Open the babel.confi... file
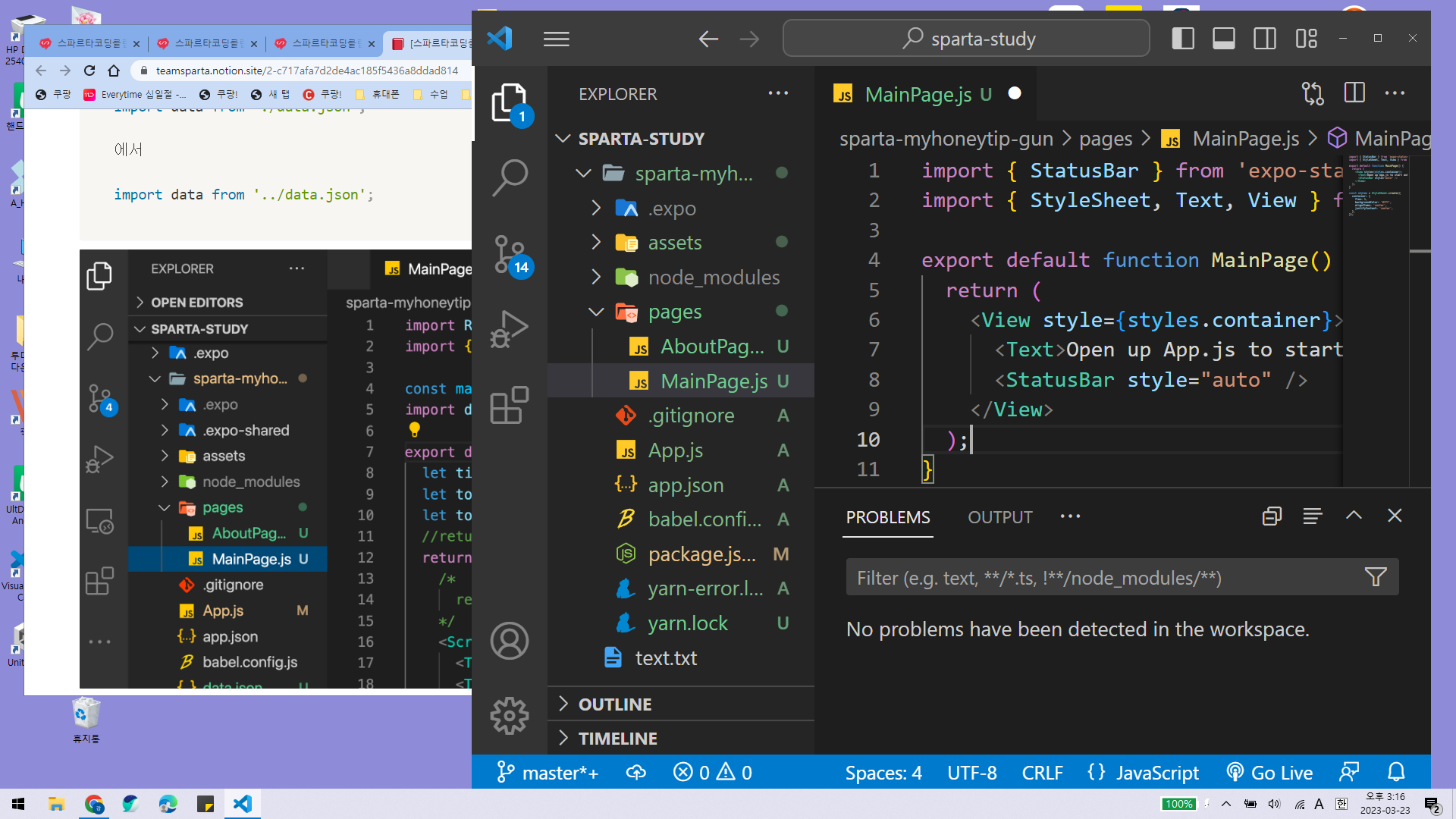1456x819 pixels. (680, 519)
